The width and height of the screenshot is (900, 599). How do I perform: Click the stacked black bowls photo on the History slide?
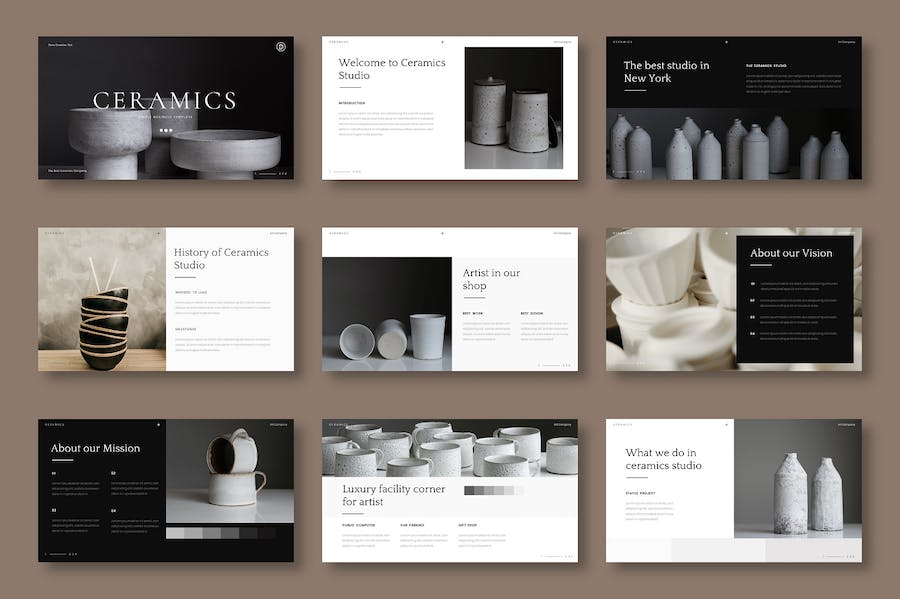[102, 299]
